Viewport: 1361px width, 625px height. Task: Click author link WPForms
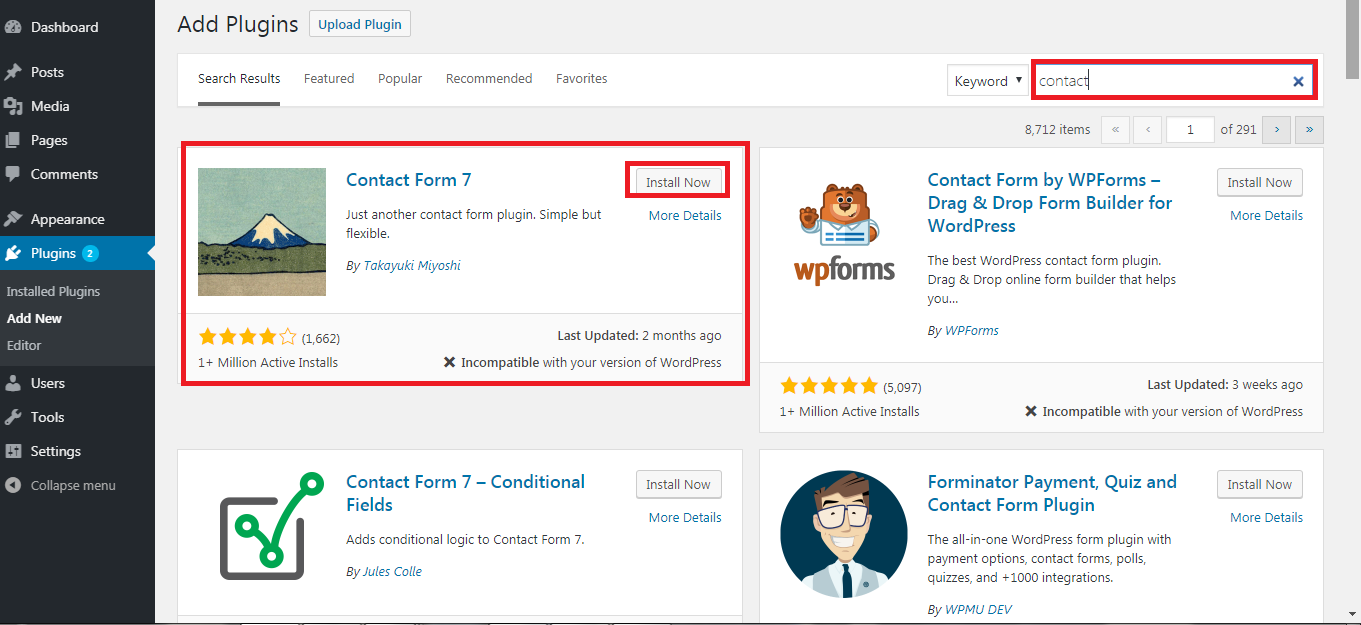click(x=971, y=330)
